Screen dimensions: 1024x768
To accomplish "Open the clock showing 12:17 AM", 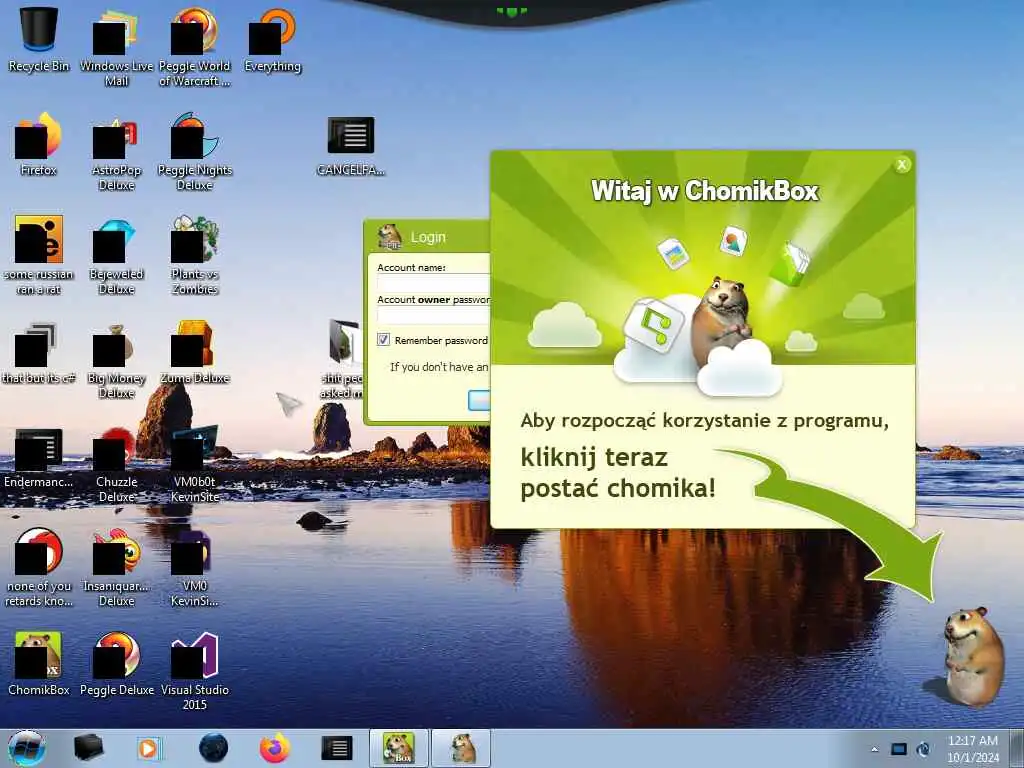I will coord(973,748).
